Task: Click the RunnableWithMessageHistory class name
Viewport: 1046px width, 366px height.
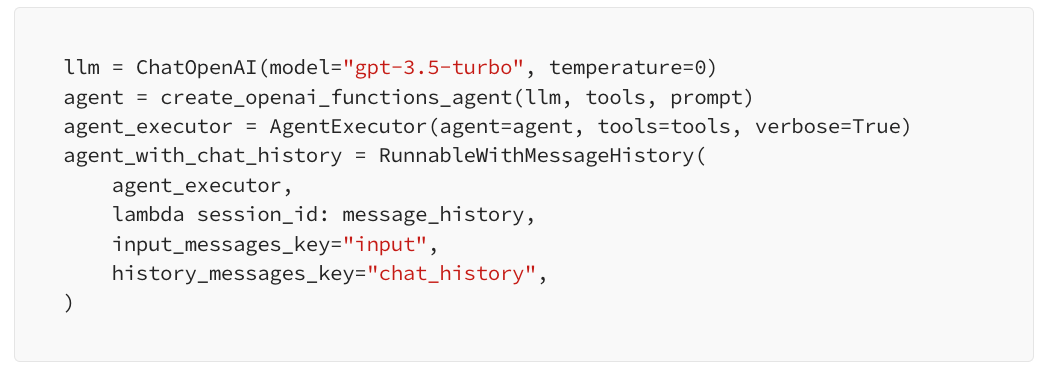Action: coord(536,156)
